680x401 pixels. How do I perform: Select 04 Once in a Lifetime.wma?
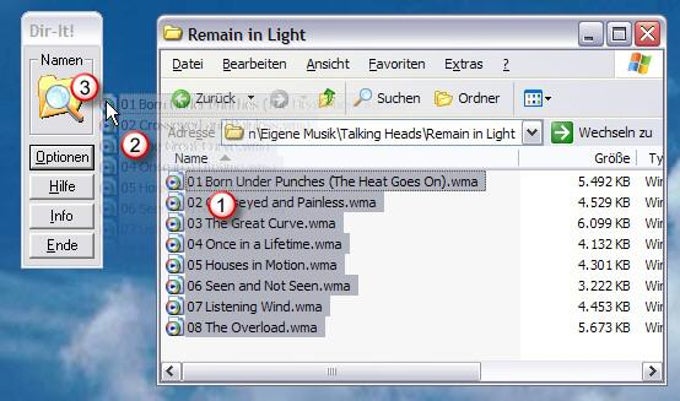click(x=264, y=244)
